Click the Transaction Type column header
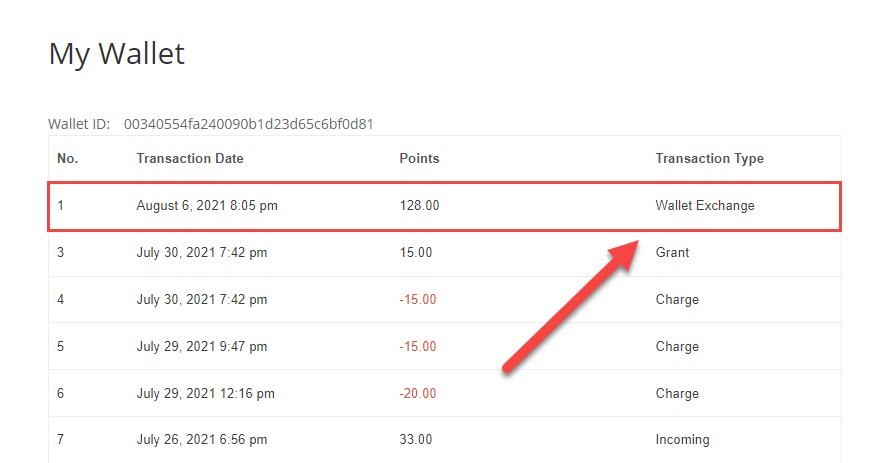This screenshot has height=463, width=878. 709,158
